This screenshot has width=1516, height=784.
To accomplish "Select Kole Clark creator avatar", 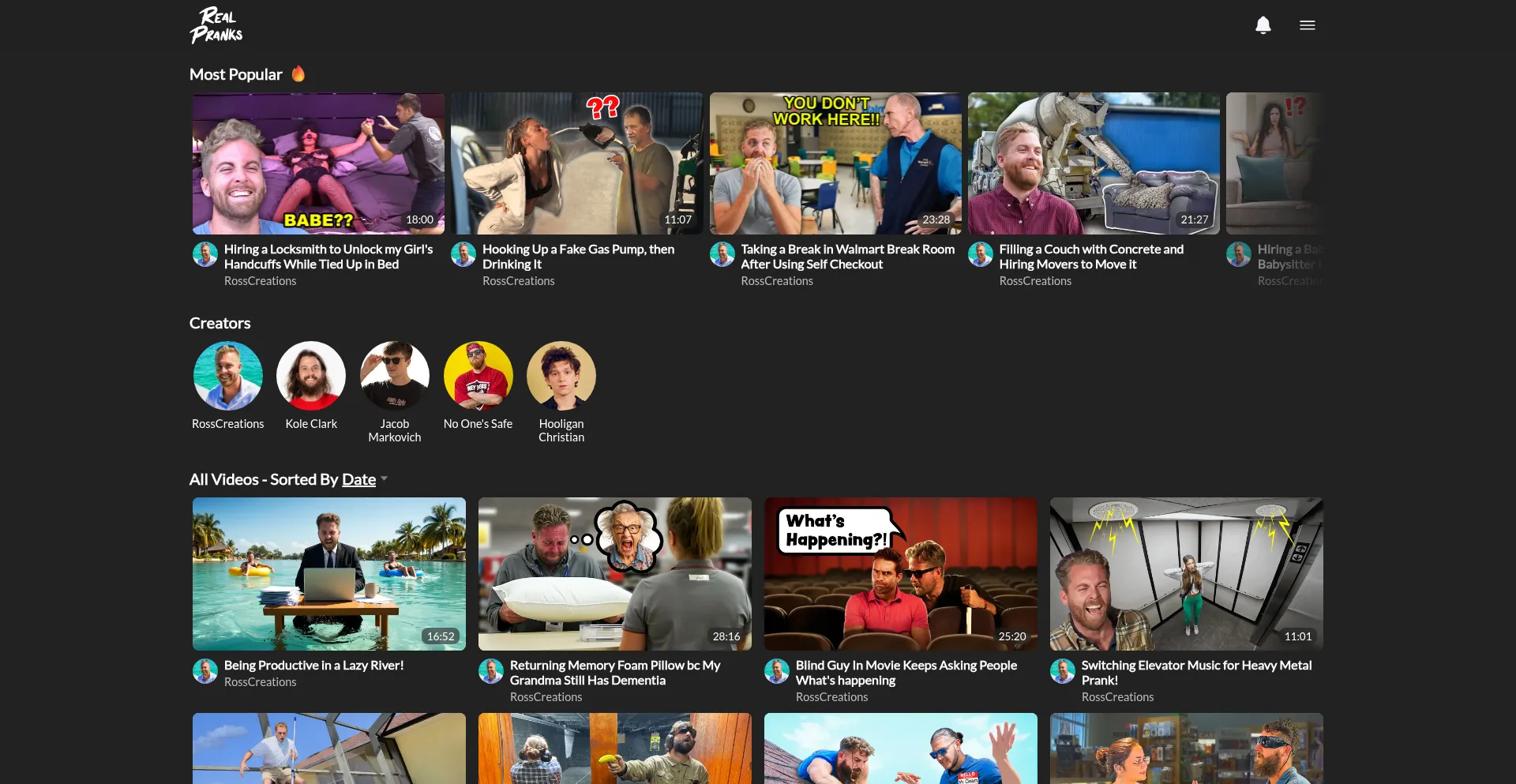I will click(311, 376).
